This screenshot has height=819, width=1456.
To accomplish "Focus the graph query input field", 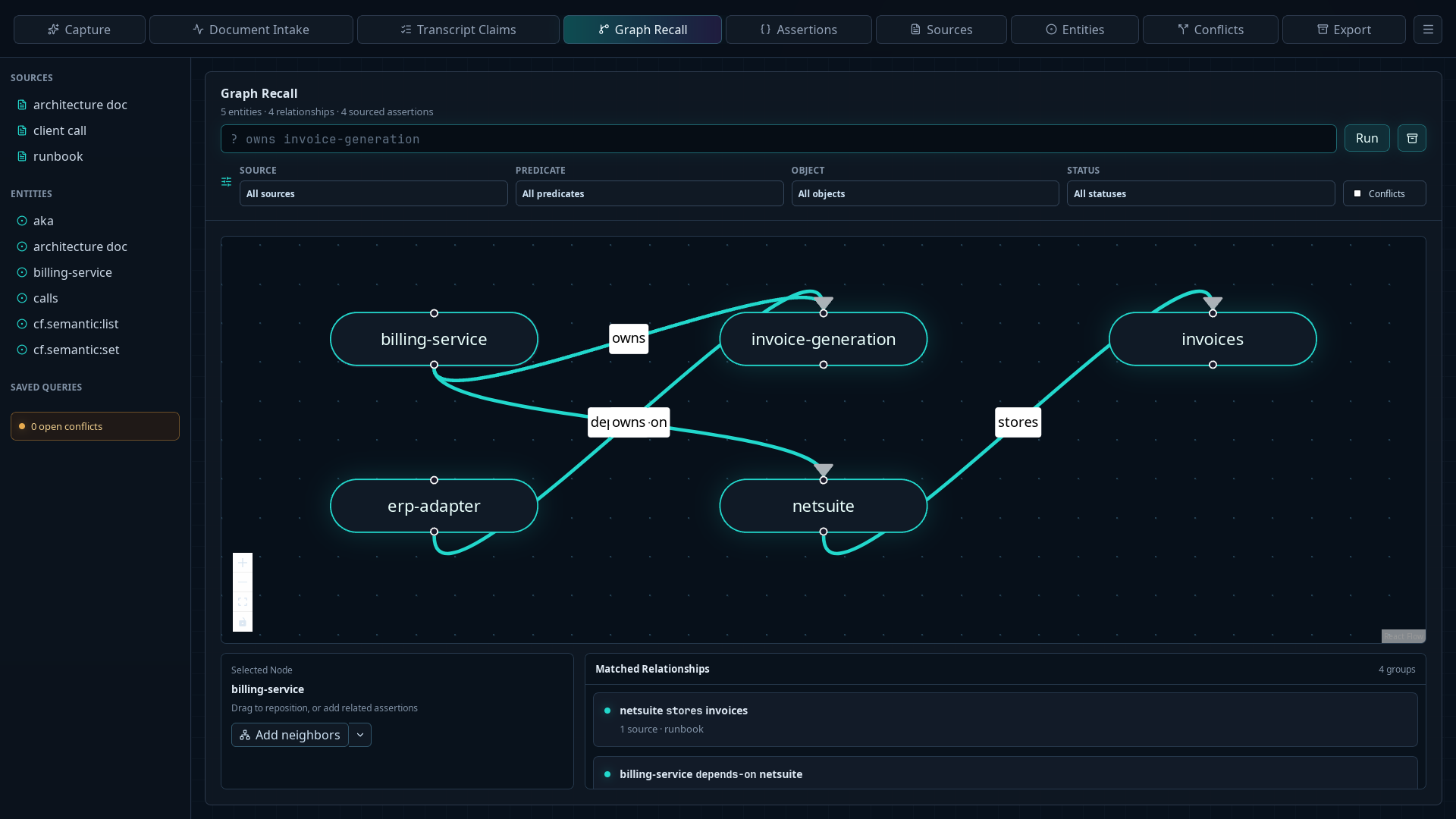I will click(778, 139).
